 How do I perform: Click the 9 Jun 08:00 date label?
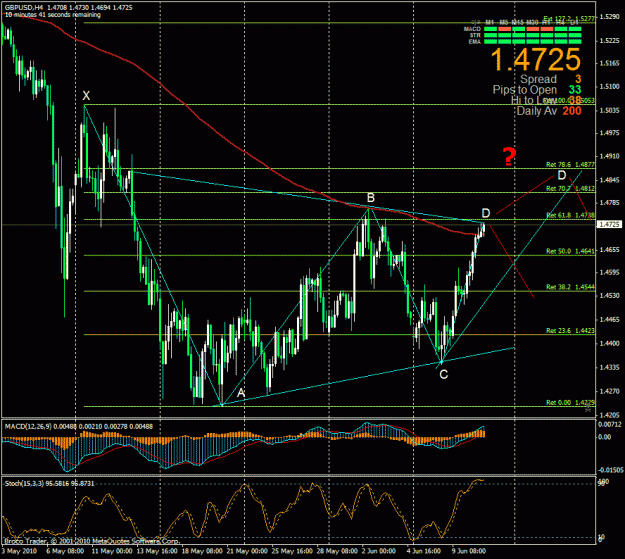point(469,551)
